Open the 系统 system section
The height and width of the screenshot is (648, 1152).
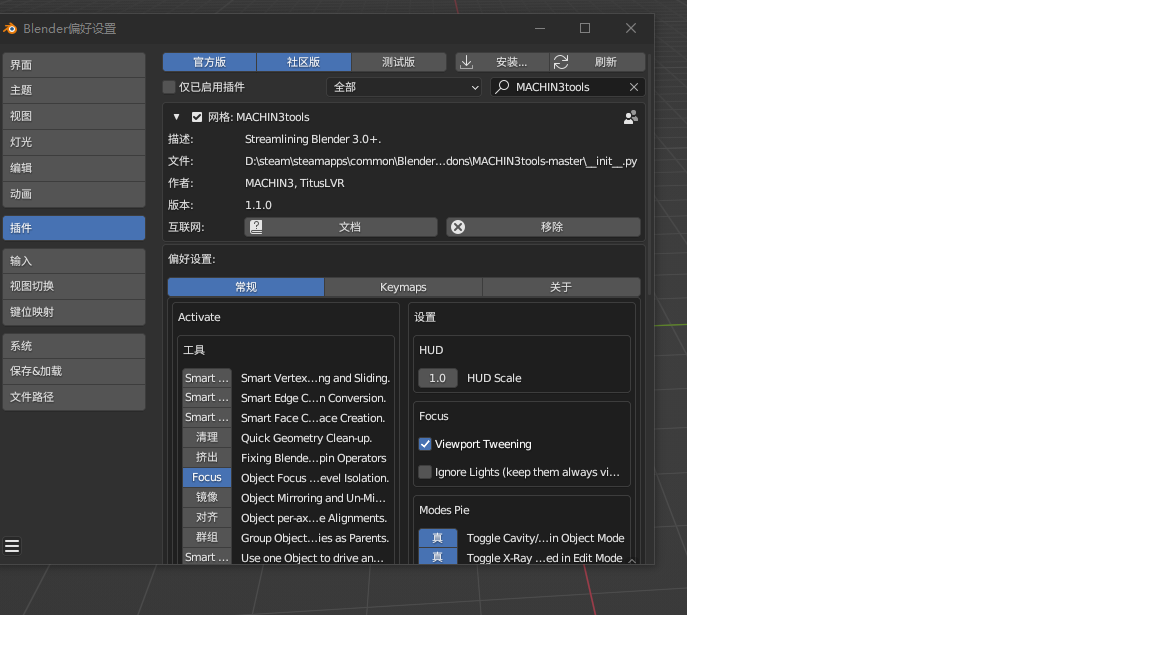pos(73,346)
